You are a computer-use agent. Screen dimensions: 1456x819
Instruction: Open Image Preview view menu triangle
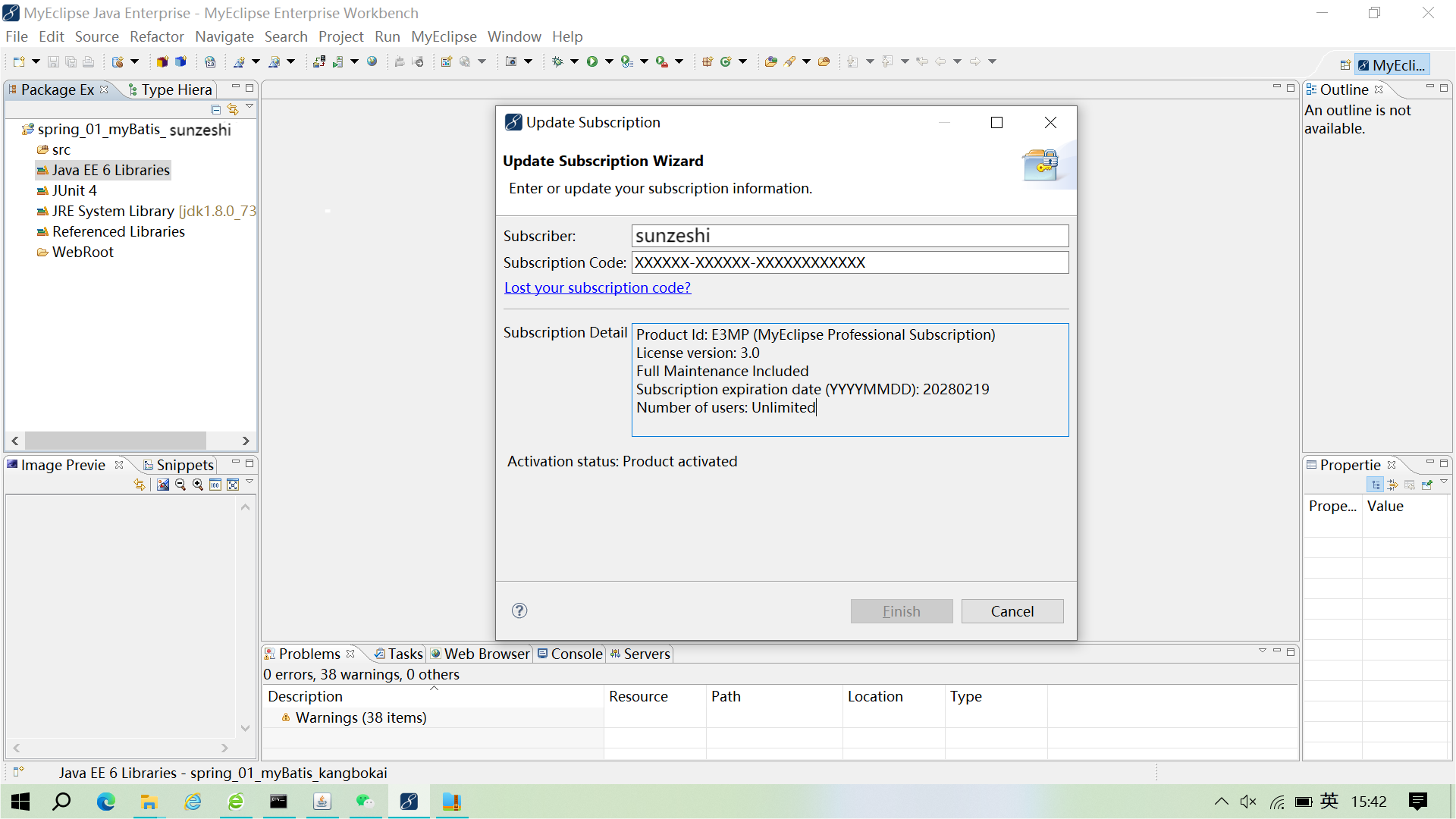tap(249, 482)
